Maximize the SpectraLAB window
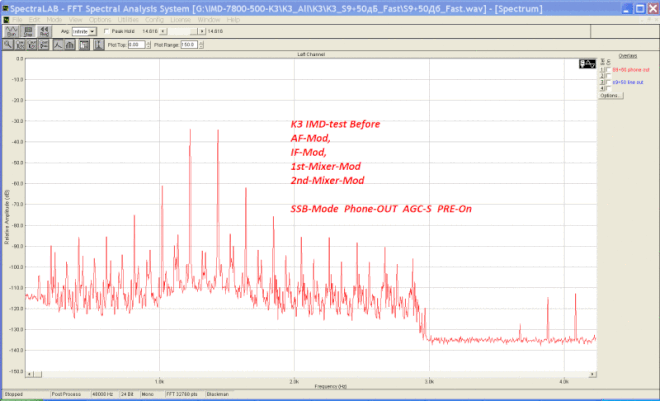660x401 pixels. (640, 8)
